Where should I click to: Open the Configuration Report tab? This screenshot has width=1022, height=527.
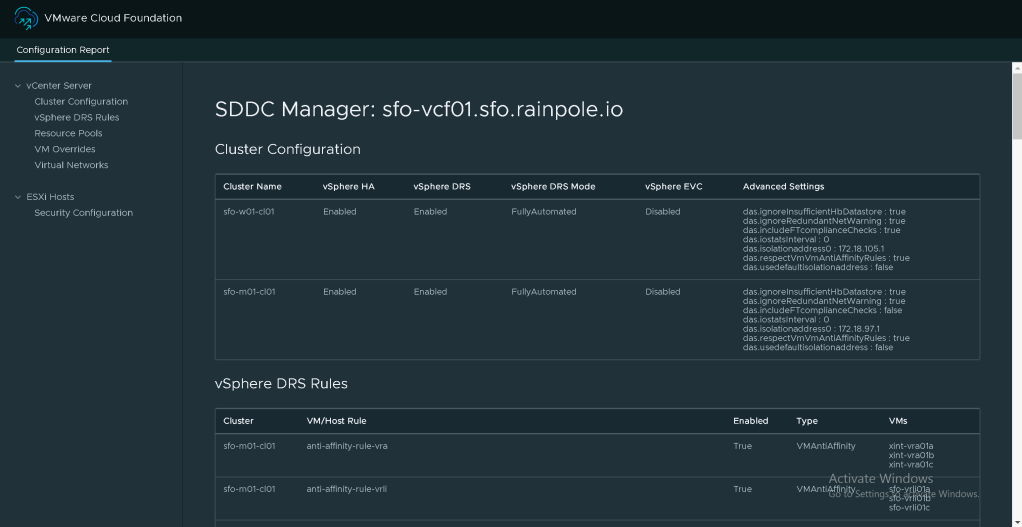coord(63,50)
